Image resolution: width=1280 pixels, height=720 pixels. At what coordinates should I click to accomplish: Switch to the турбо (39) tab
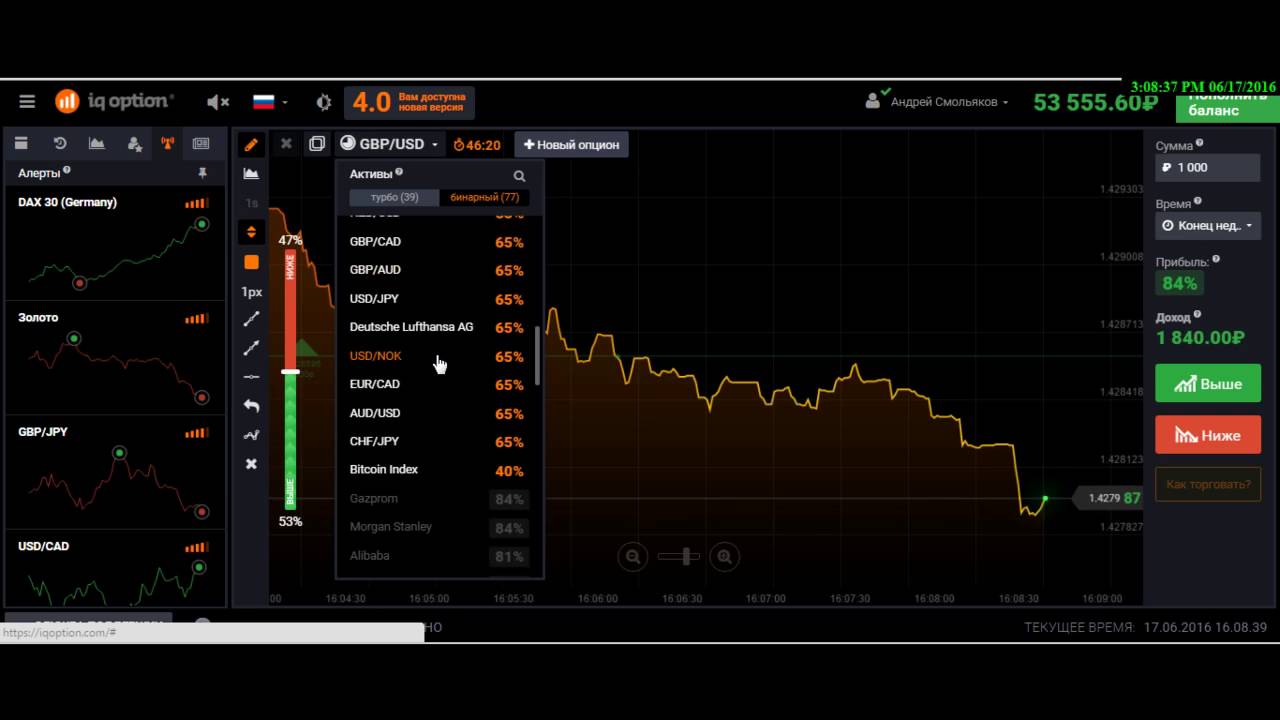pyautogui.click(x=394, y=197)
